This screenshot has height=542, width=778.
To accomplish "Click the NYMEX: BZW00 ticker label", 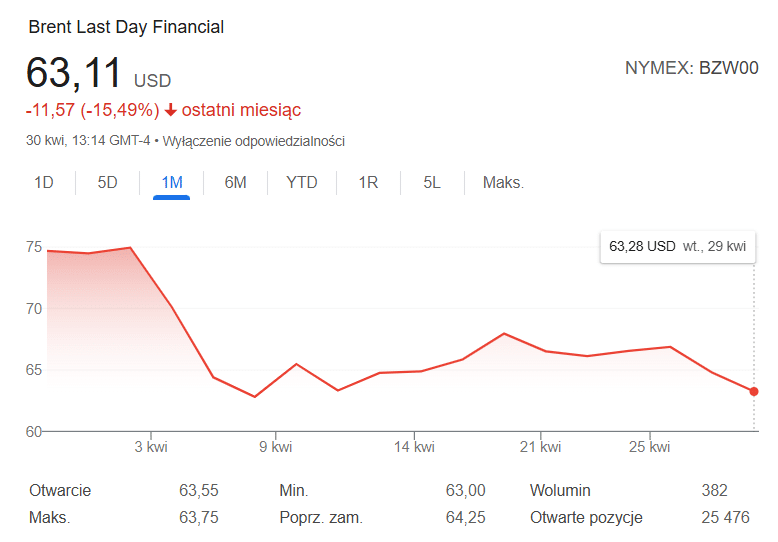I will coord(691,68).
